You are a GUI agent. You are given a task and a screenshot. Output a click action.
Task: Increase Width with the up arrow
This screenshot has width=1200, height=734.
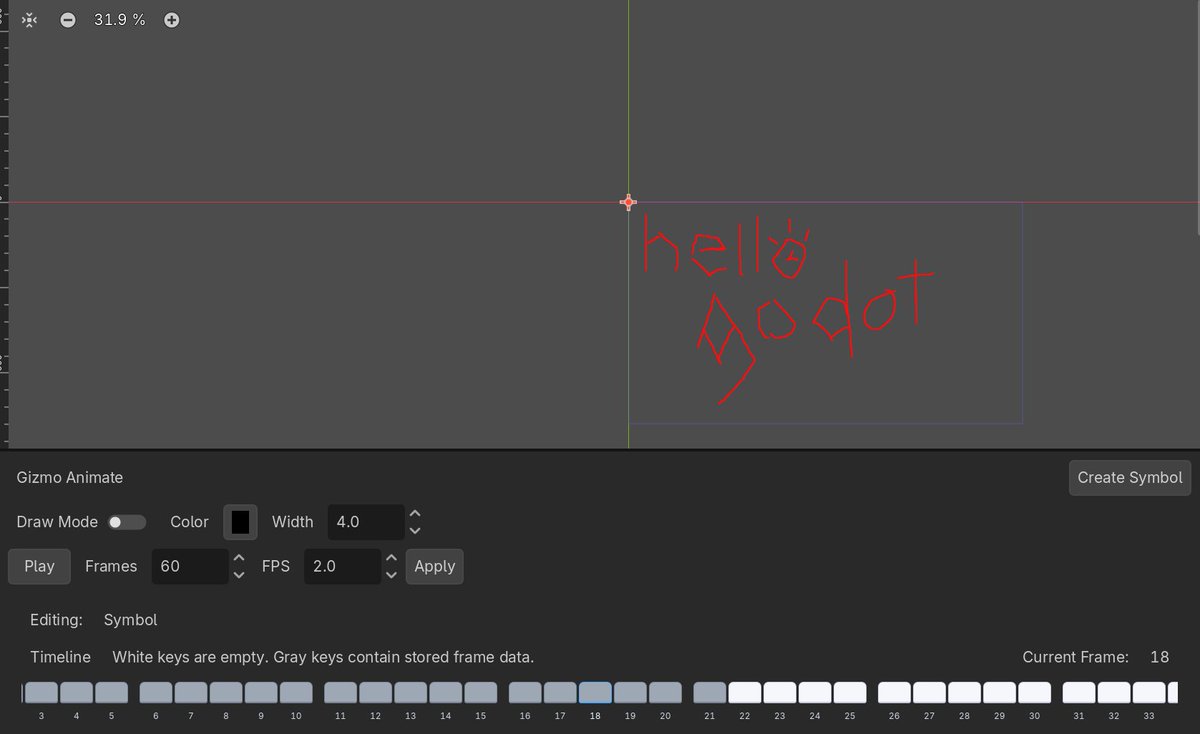[415, 514]
